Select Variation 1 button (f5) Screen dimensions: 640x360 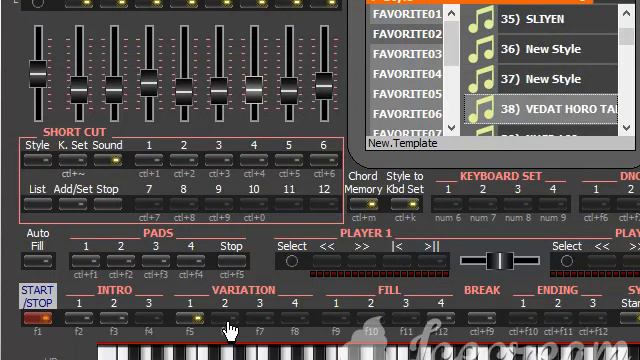[190, 318]
